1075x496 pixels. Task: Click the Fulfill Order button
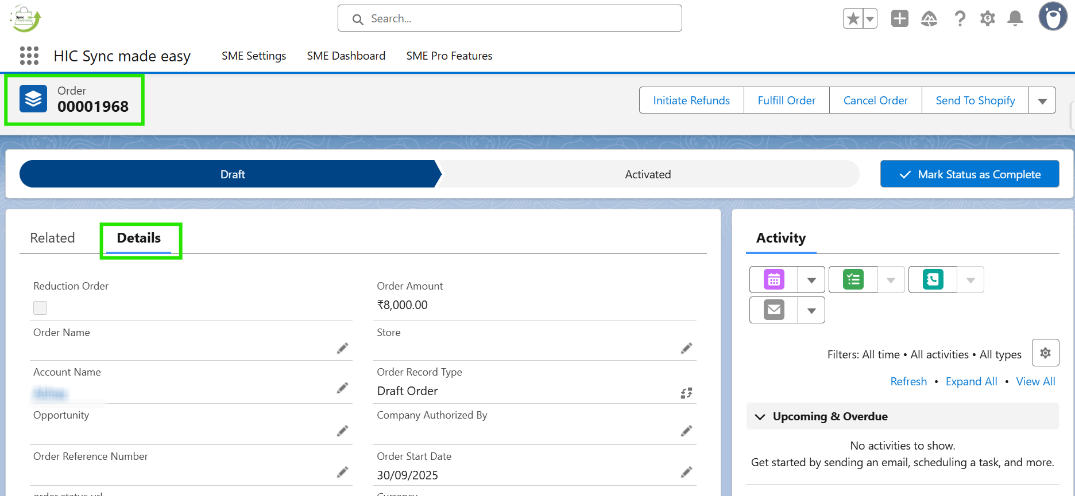[786, 100]
